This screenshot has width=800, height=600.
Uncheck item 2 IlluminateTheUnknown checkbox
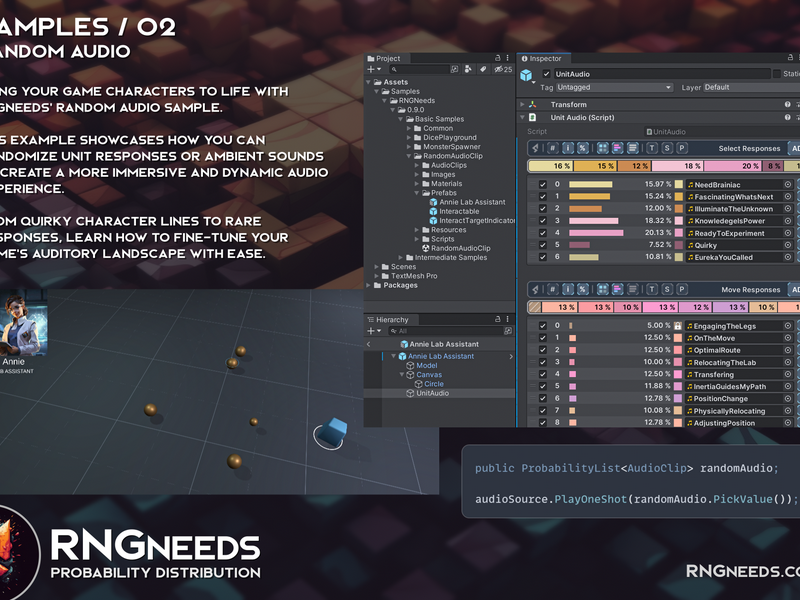[x=543, y=209]
